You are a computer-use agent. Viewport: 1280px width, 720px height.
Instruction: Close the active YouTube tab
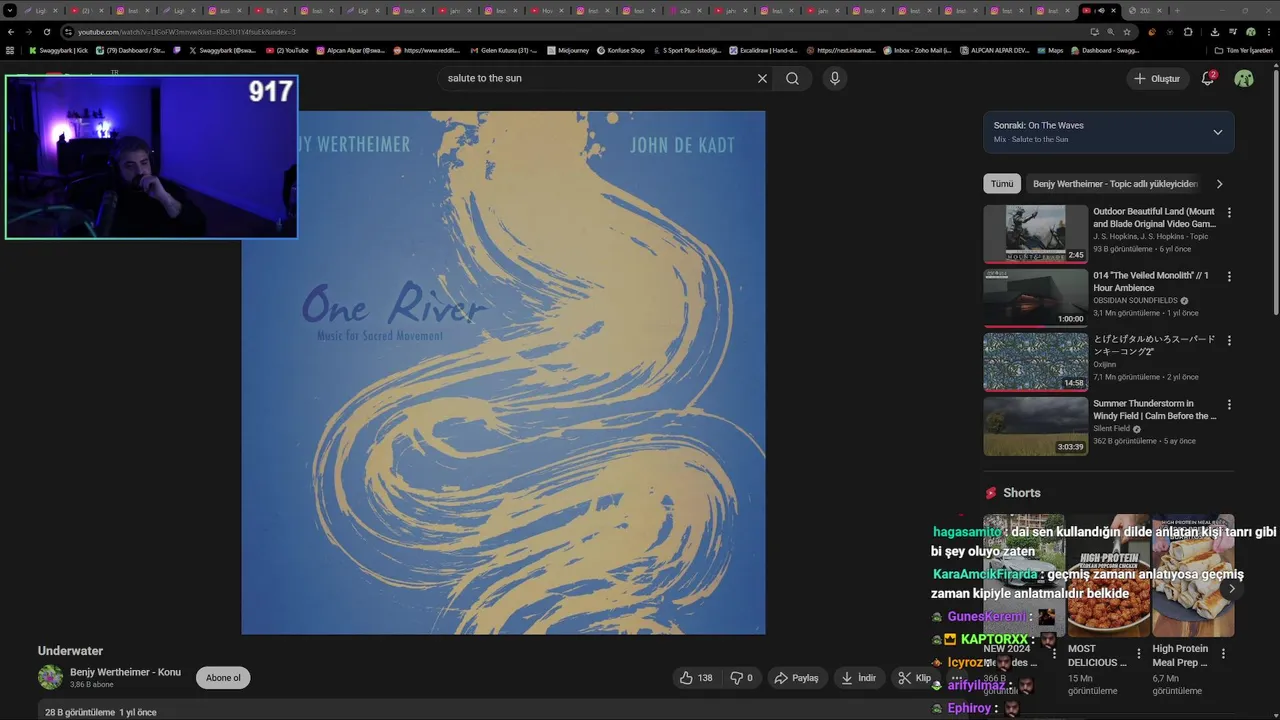click(x=1113, y=10)
